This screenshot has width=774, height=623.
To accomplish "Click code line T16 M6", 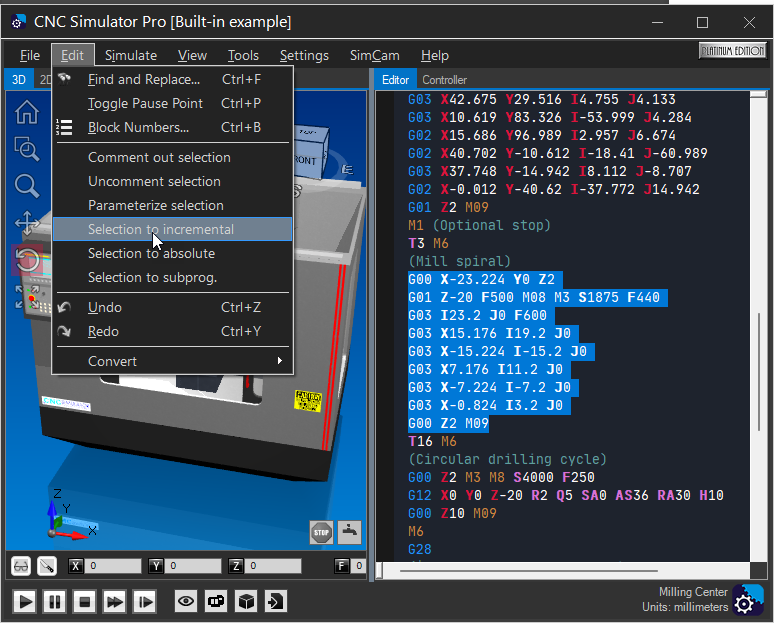I will click(432, 441).
